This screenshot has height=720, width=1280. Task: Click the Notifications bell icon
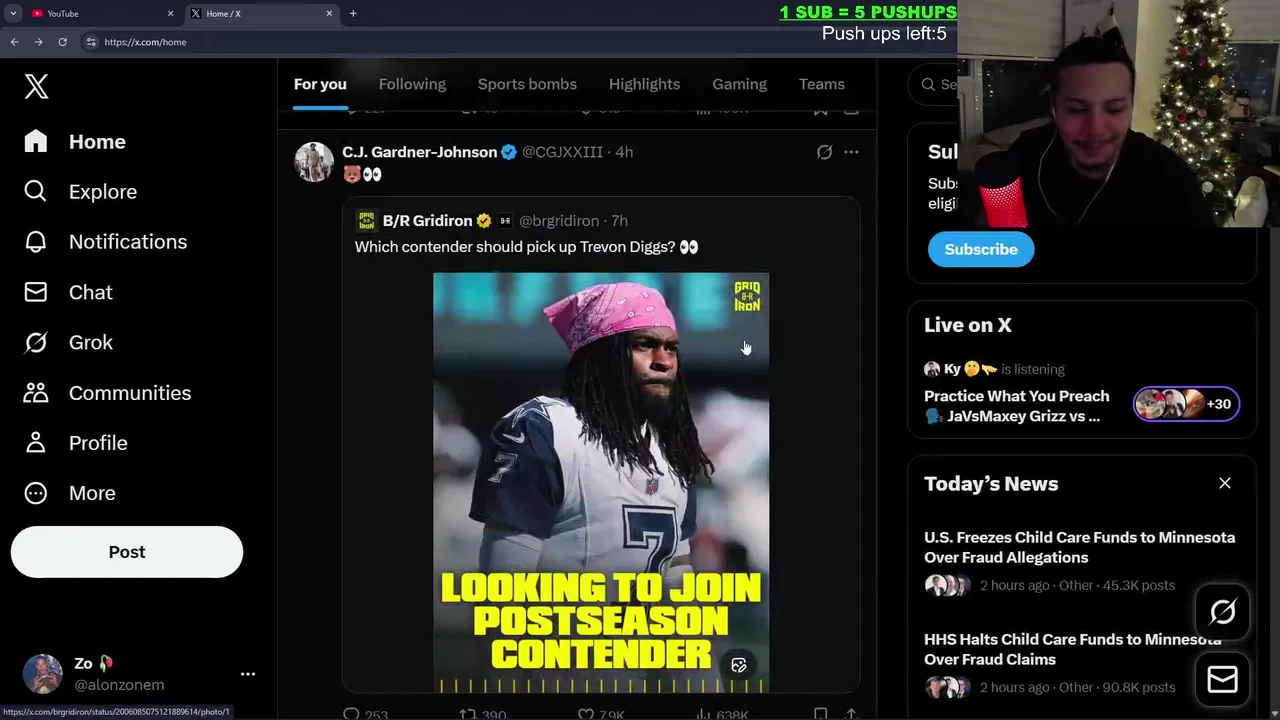(36, 241)
